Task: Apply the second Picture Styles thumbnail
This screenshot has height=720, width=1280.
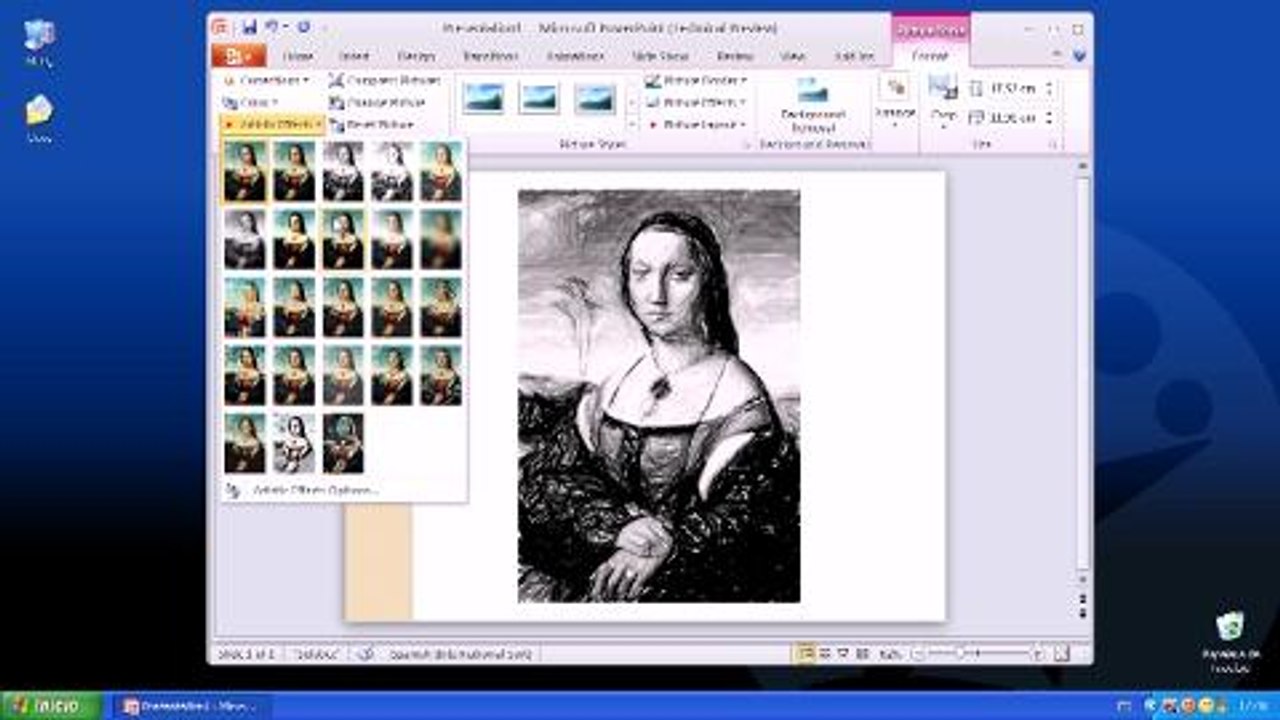Action: point(539,98)
